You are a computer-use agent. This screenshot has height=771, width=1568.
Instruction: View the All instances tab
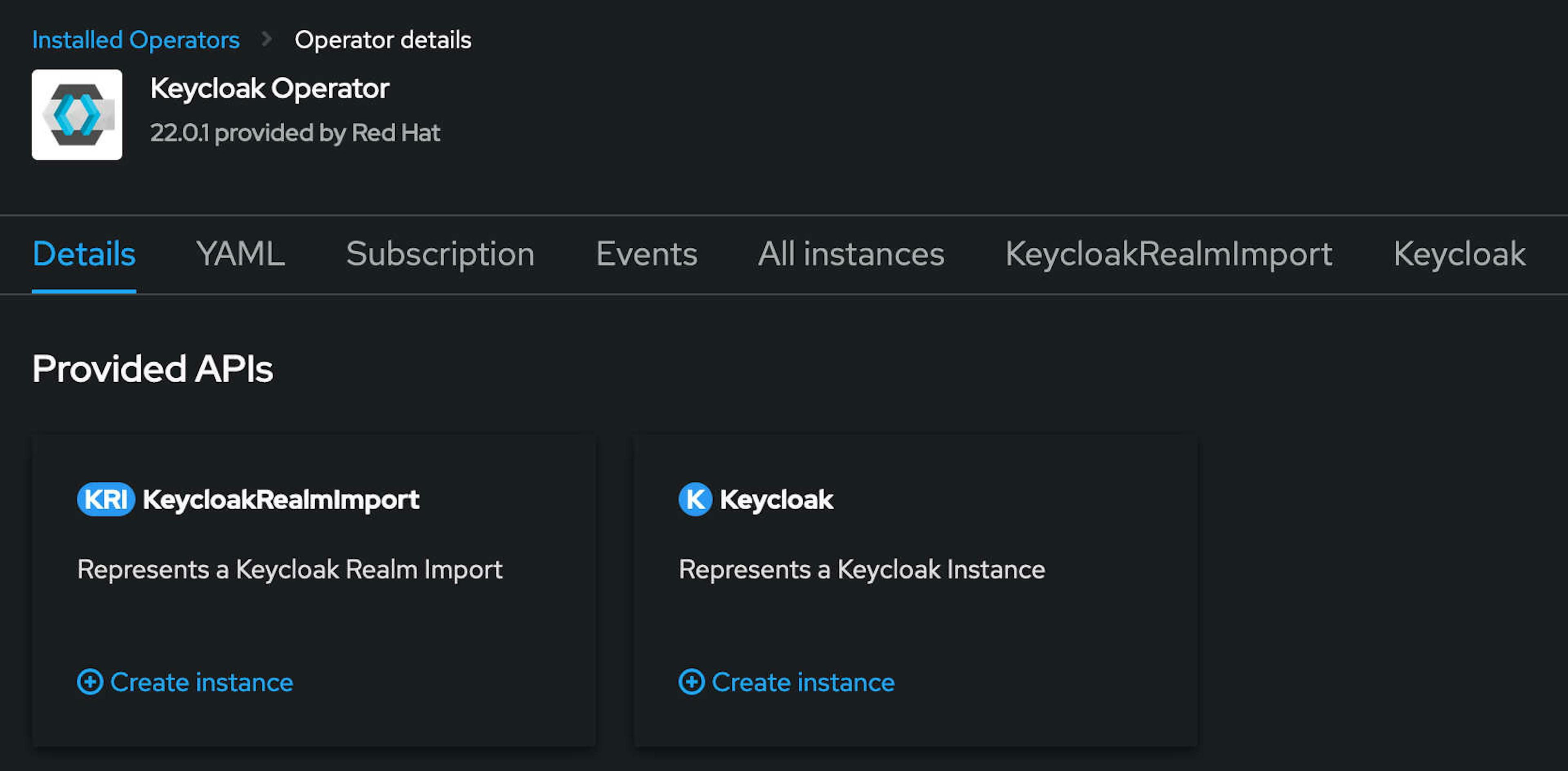click(851, 254)
